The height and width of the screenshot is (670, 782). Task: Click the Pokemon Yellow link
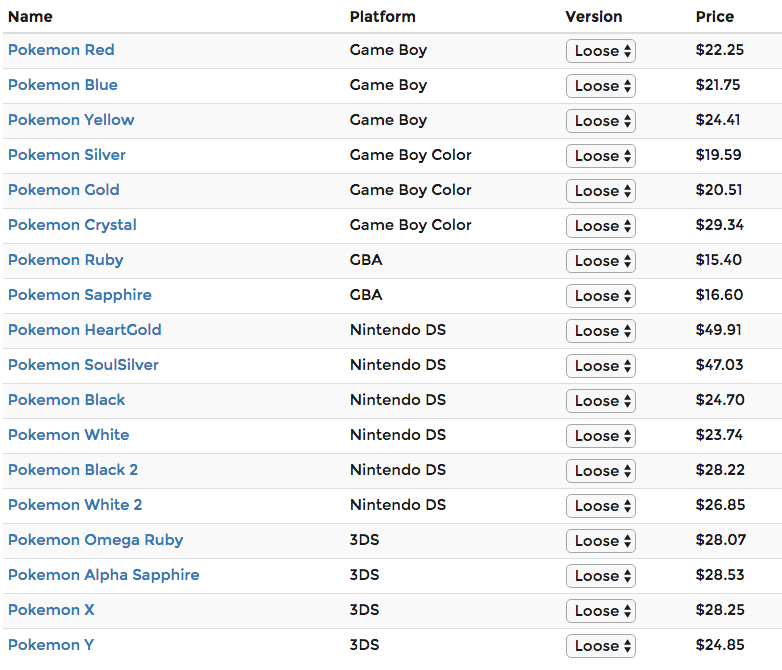click(x=71, y=120)
